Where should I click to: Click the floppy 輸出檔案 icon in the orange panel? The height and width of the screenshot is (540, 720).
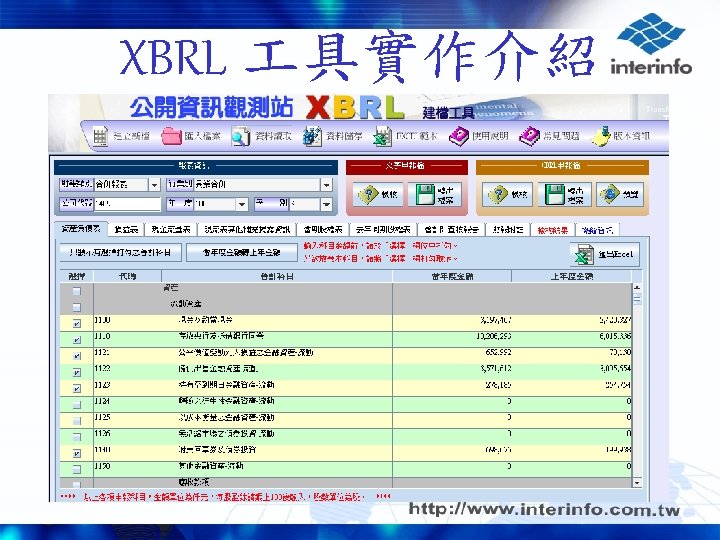click(555, 195)
